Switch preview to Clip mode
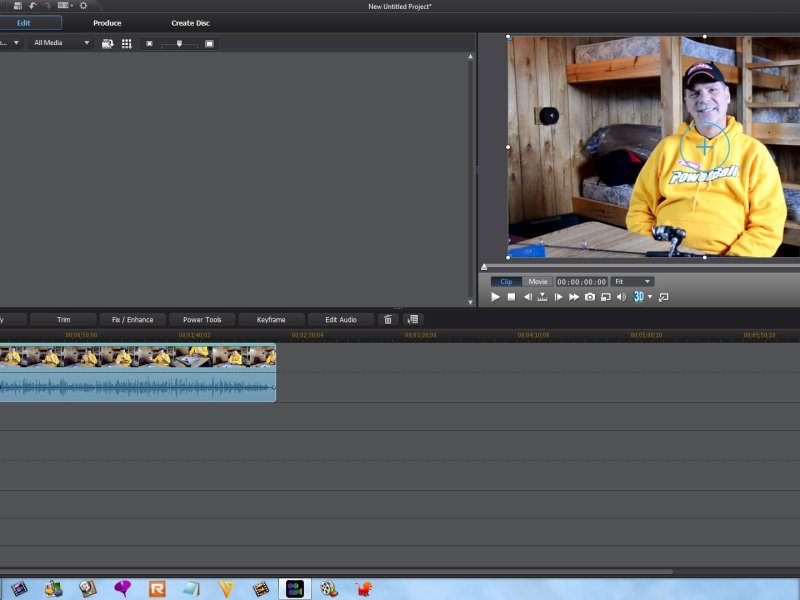The image size is (800, 600). pos(506,282)
